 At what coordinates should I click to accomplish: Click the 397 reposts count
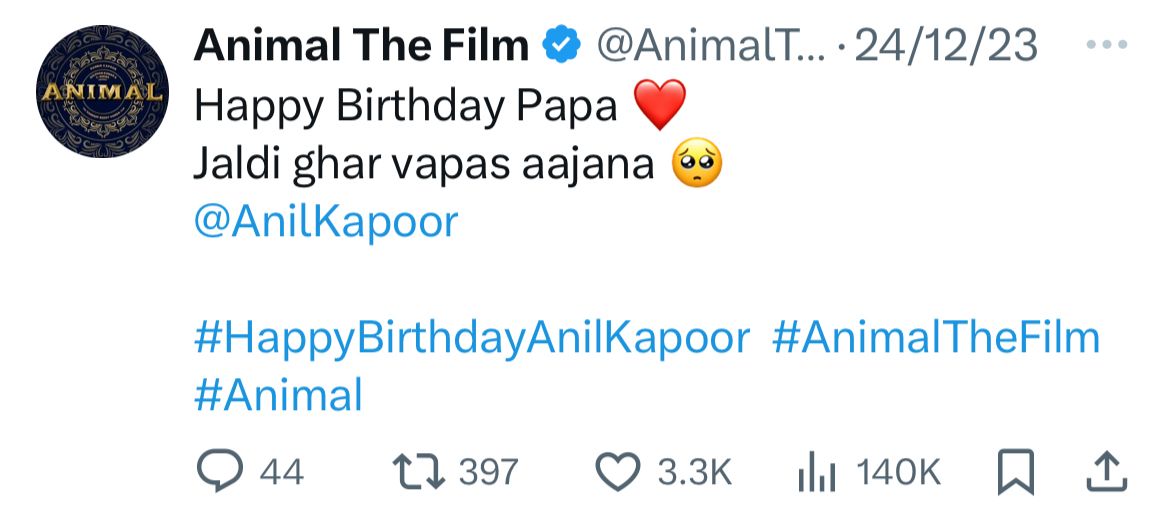pyautogui.click(x=489, y=472)
